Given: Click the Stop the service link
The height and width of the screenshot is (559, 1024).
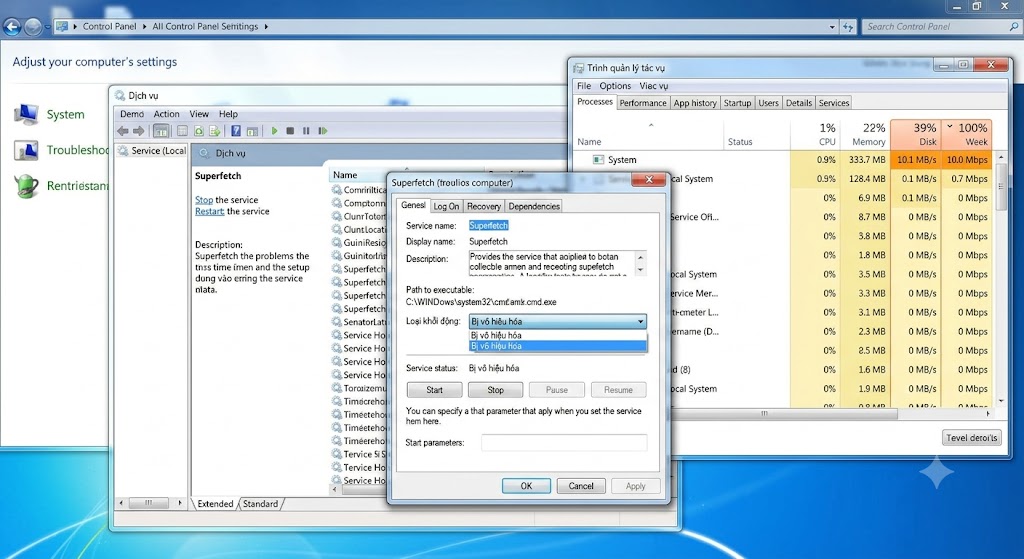Looking at the screenshot, I should 204,200.
